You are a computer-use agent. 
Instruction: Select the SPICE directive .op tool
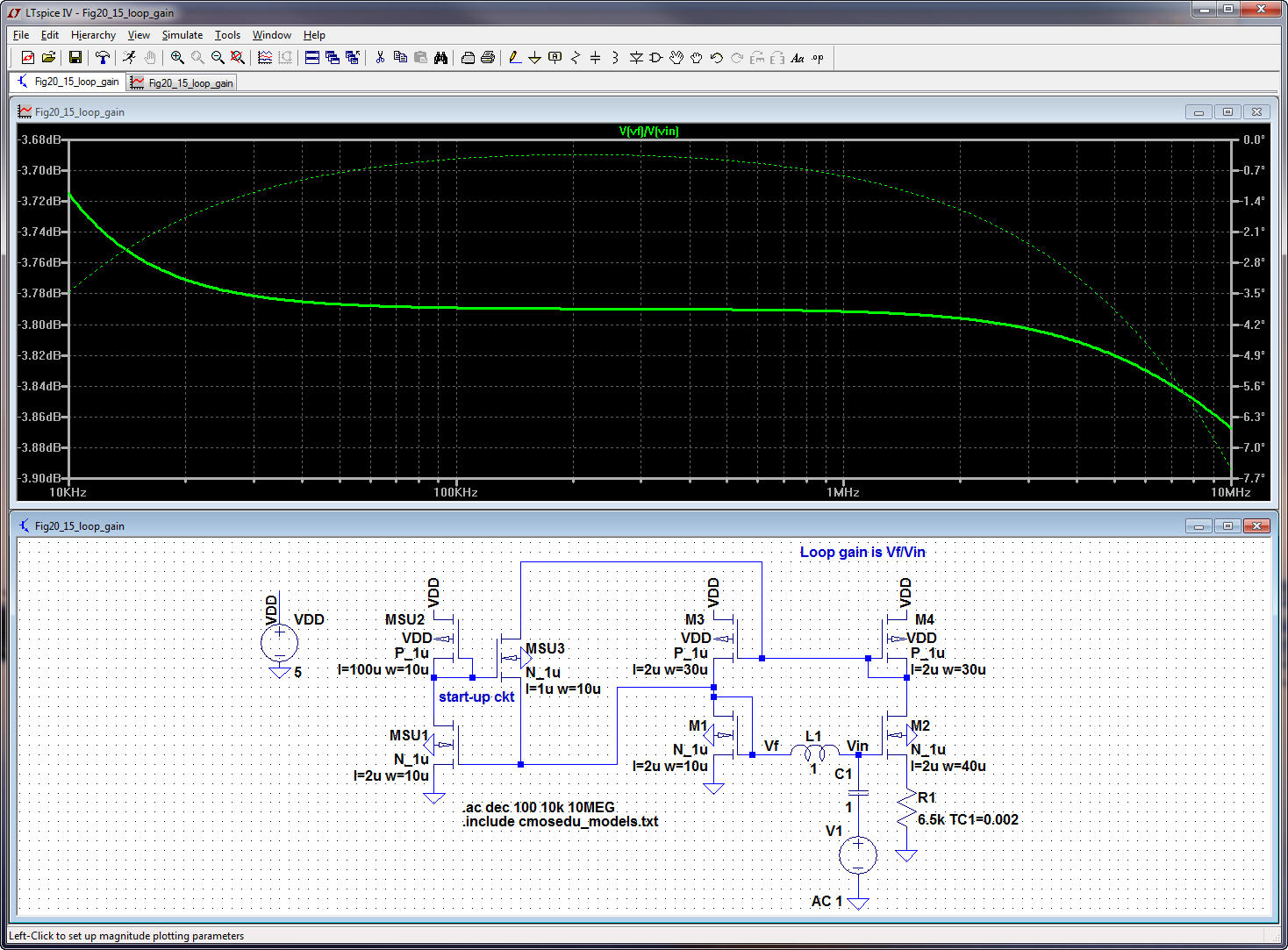point(818,58)
